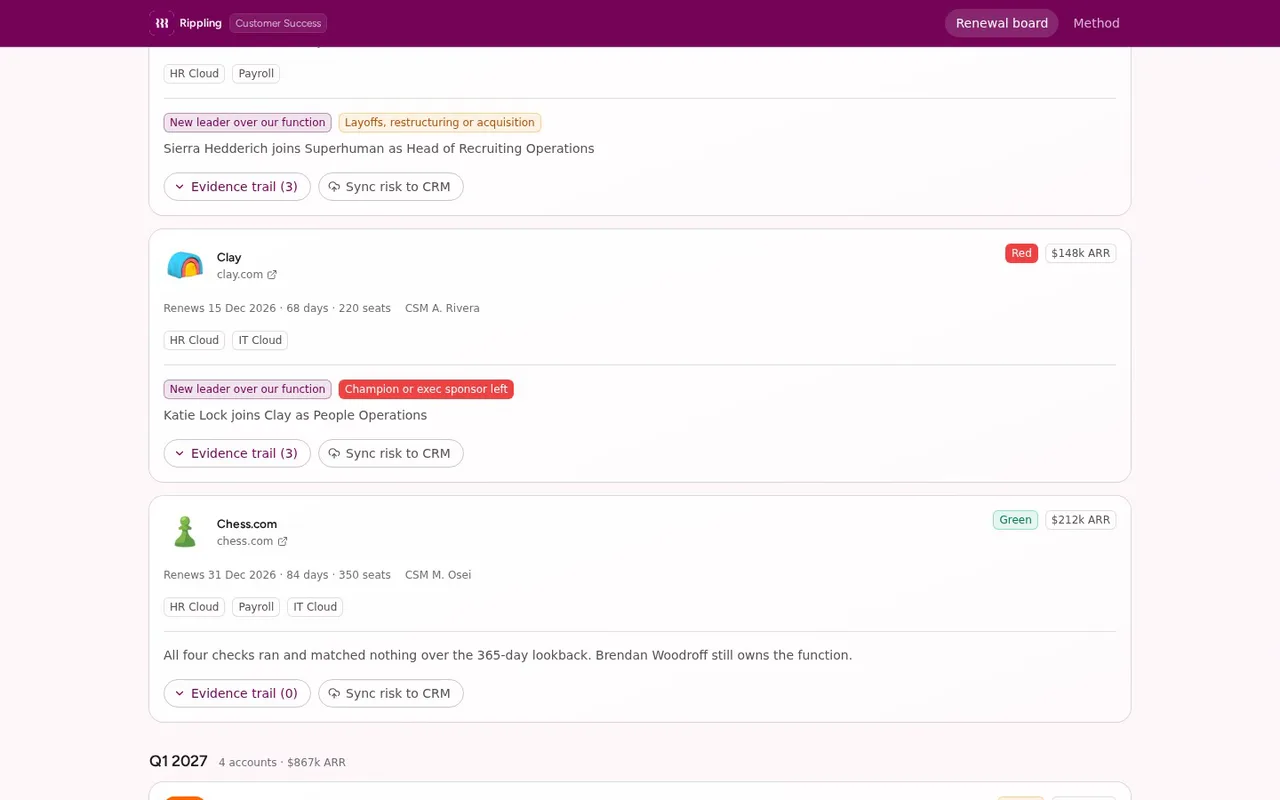Click CSM A. Rivera on Clay card
Screen dimensions: 1280x800
tap(442, 308)
